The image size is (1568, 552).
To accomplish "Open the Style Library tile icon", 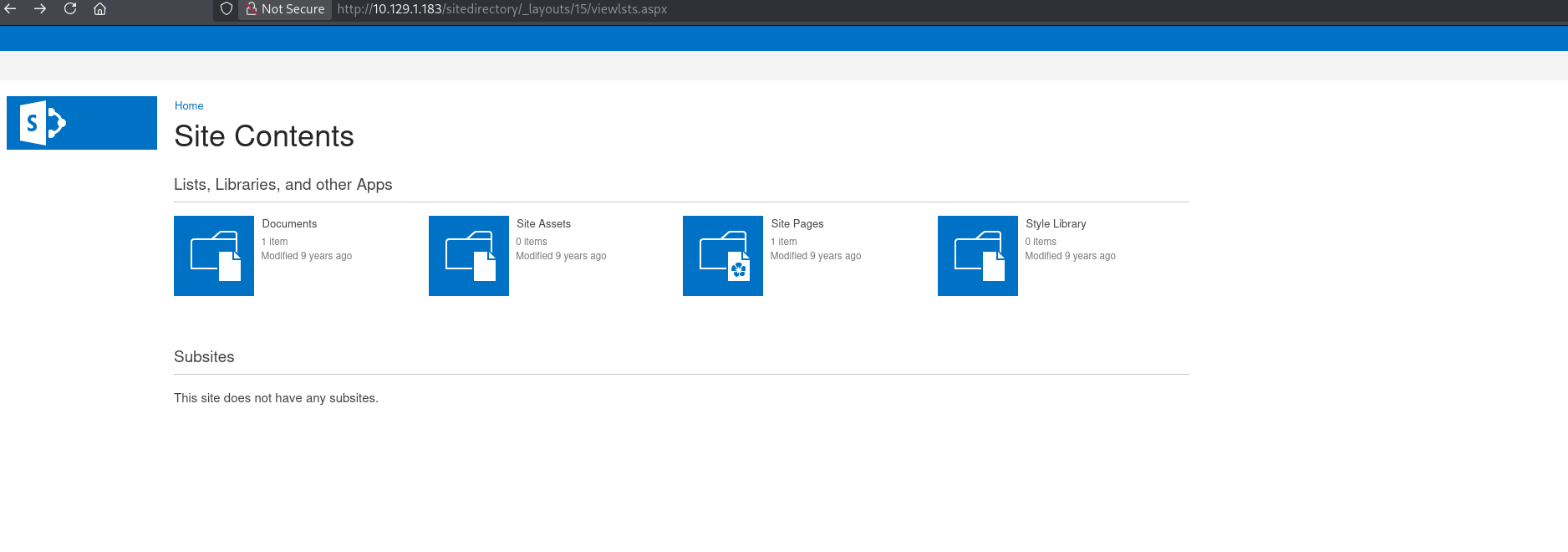I will (978, 256).
